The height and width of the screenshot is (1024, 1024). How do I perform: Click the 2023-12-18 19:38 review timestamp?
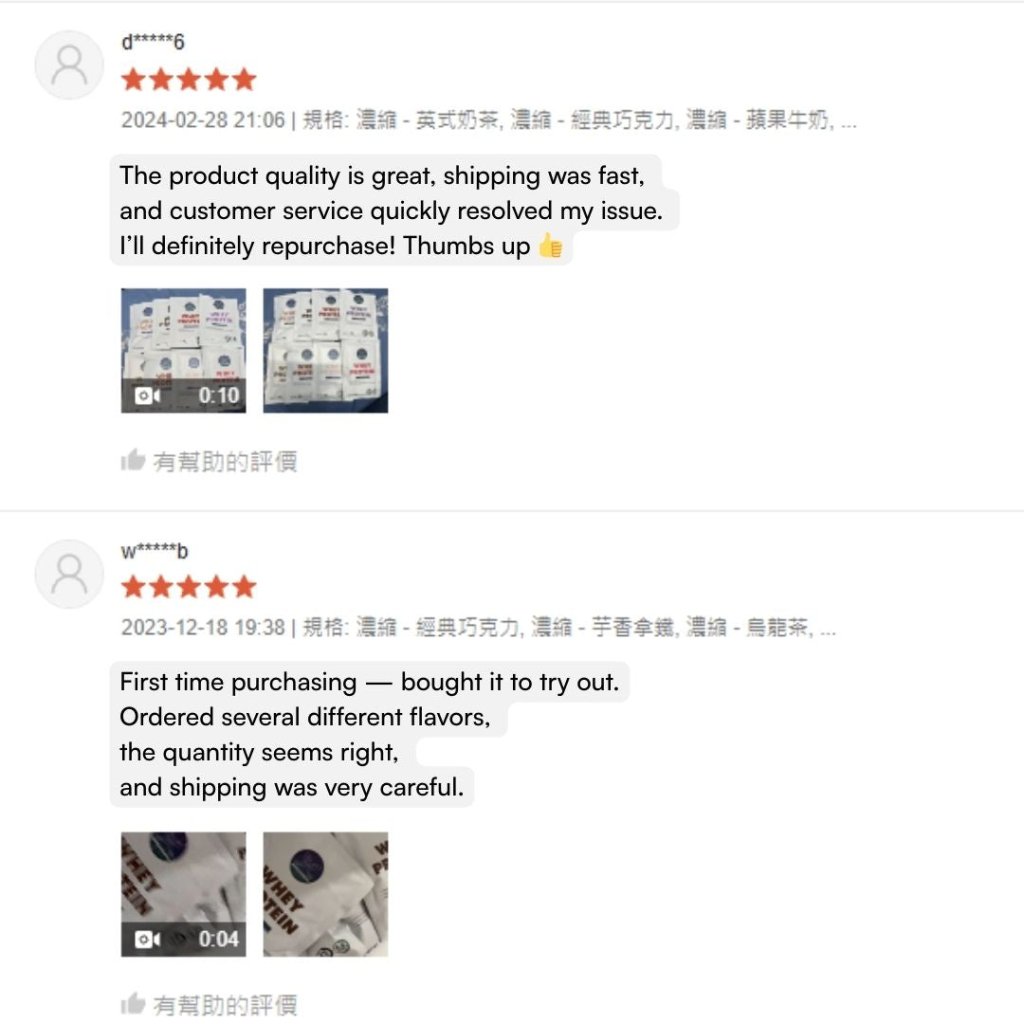coord(203,628)
